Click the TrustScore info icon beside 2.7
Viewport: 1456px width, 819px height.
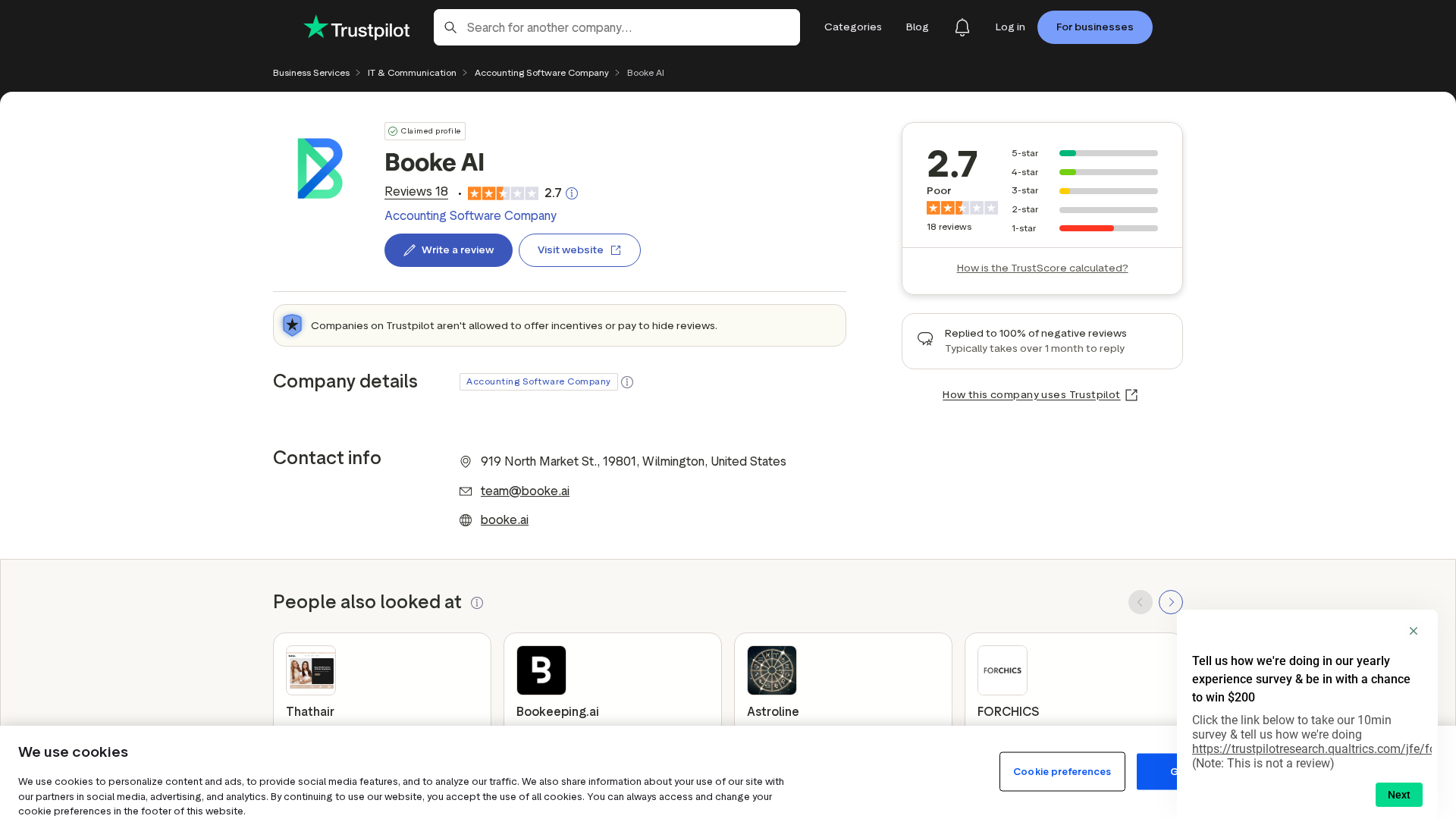pyautogui.click(x=572, y=193)
